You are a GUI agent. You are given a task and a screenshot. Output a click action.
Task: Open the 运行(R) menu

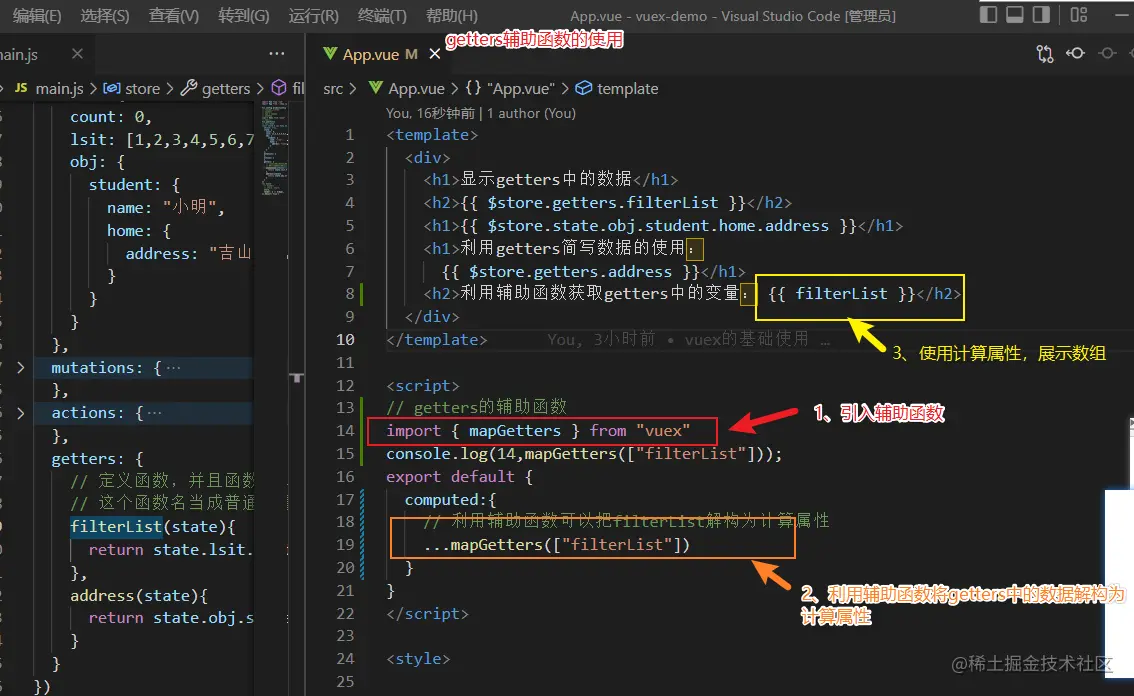pyautogui.click(x=313, y=16)
